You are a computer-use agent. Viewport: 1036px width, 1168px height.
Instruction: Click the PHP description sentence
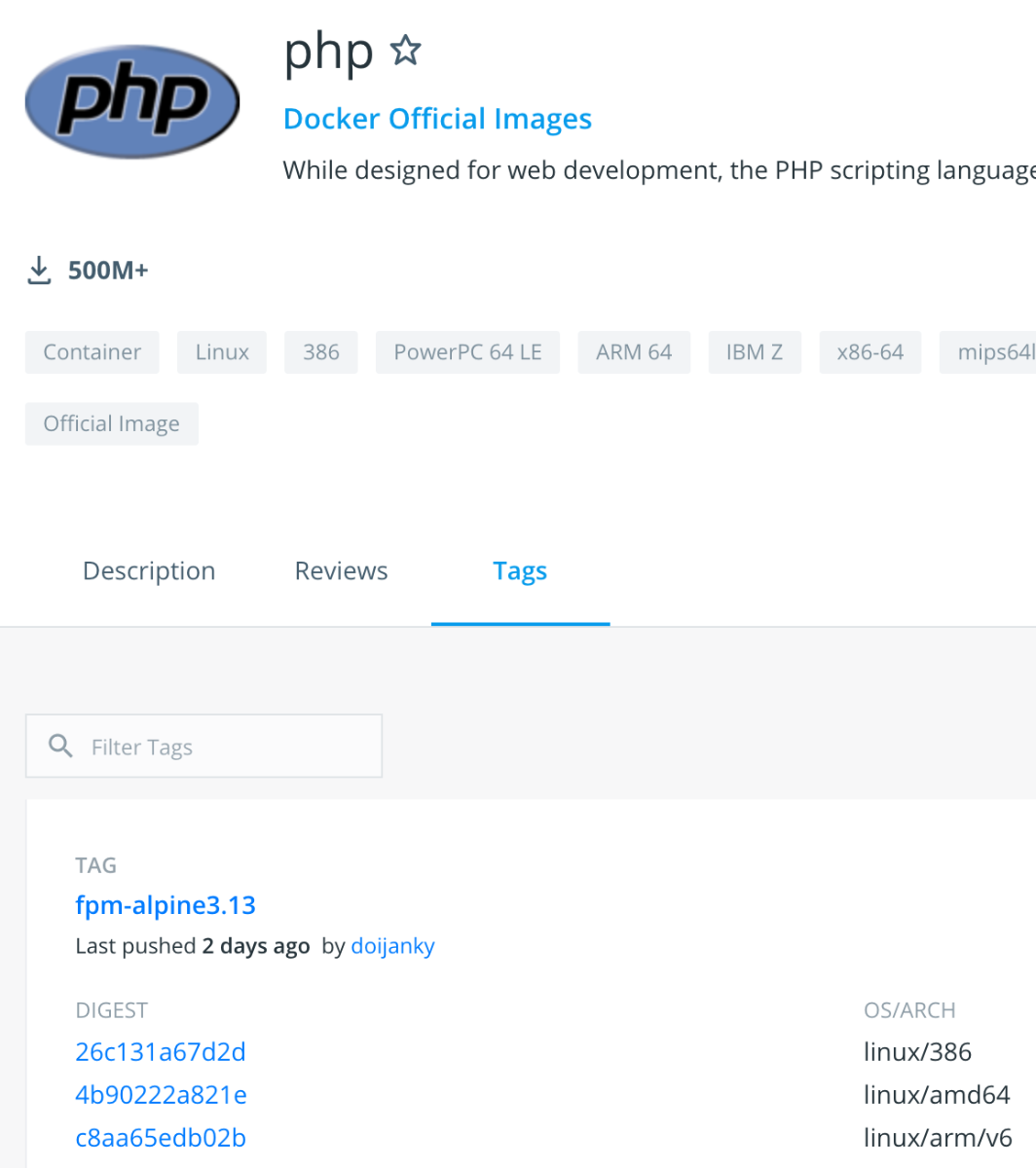(x=659, y=171)
